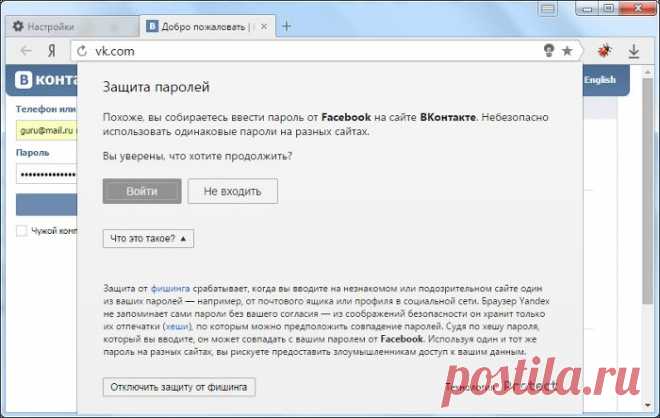
Task: Open a new tab with plus icon
Action: [287, 26]
